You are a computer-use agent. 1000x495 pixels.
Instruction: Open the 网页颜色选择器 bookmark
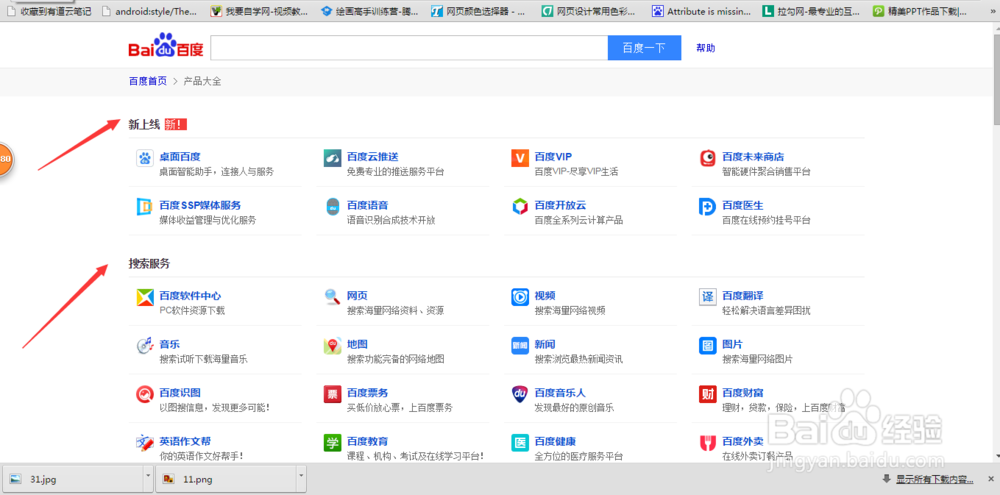pos(479,11)
